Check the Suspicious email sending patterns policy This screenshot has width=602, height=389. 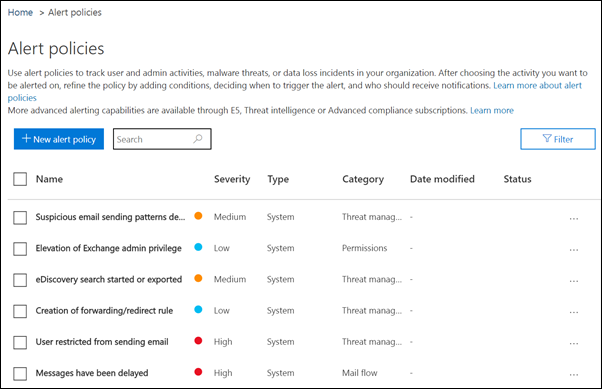20,218
